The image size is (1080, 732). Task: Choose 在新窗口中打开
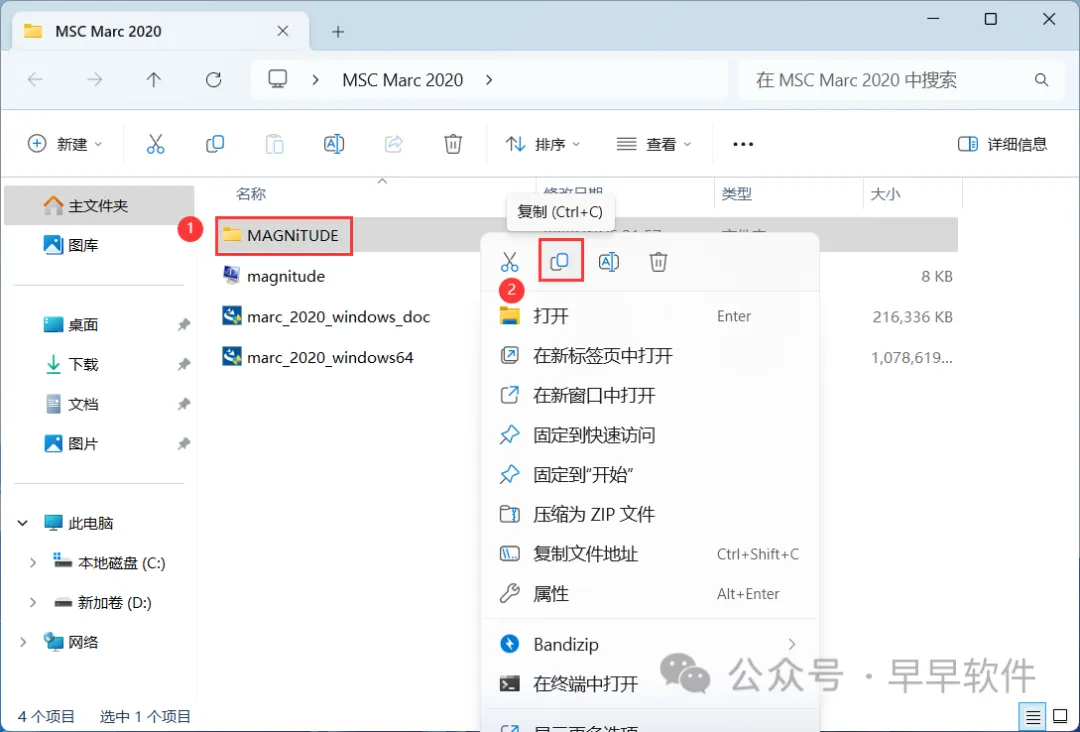[650, 395]
